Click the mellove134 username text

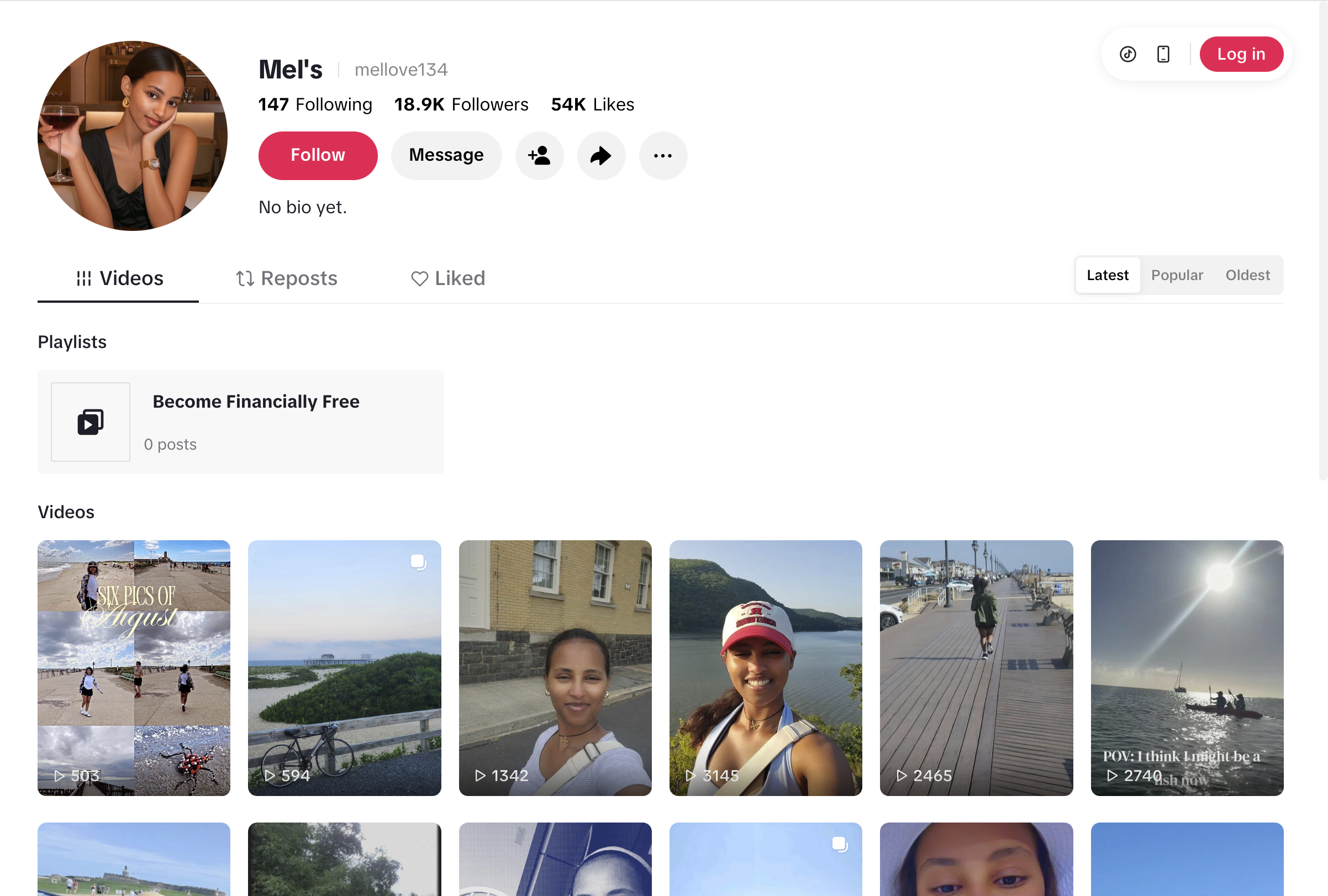(x=400, y=70)
